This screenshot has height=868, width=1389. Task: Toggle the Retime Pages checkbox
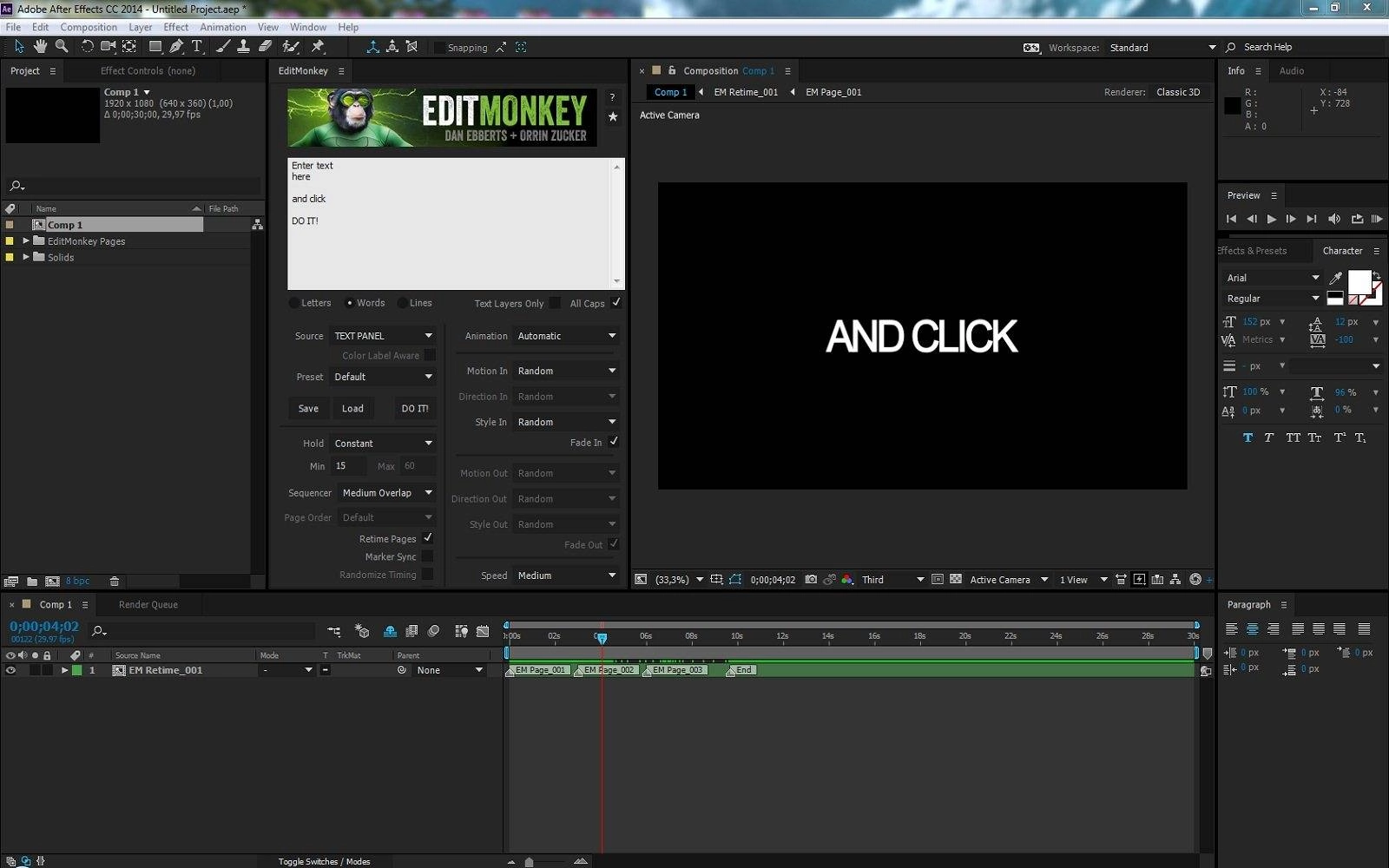tap(427, 538)
